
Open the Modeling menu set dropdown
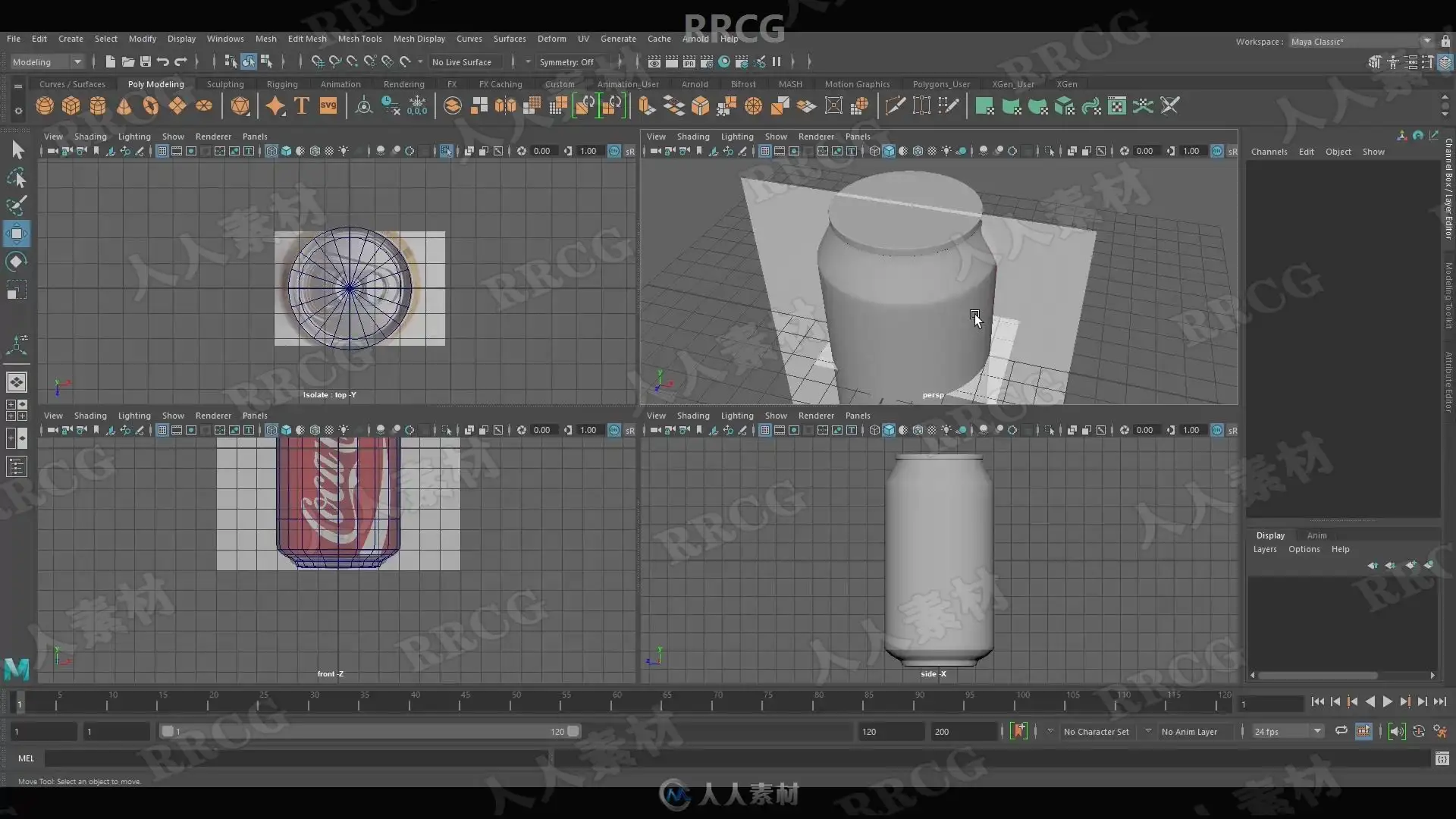click(x=47, y=62)
